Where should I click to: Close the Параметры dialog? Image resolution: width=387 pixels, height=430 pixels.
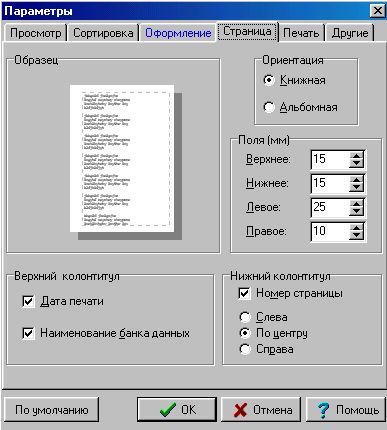coord(377,11)
